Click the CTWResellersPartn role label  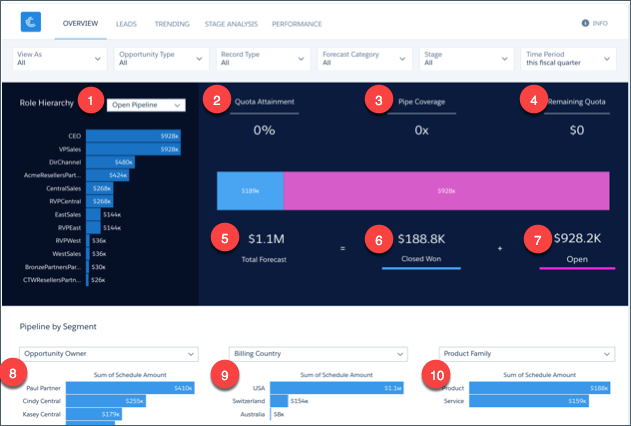(52, 280)
